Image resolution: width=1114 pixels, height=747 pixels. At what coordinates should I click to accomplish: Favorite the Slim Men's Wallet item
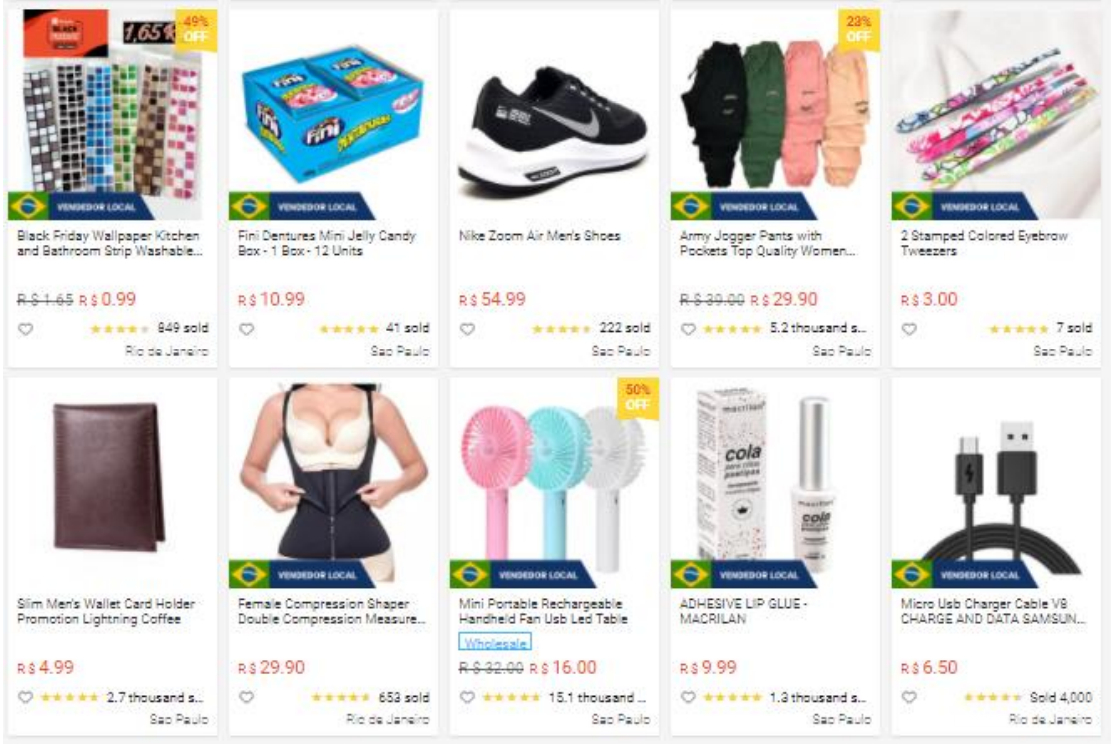coord(26,697)
